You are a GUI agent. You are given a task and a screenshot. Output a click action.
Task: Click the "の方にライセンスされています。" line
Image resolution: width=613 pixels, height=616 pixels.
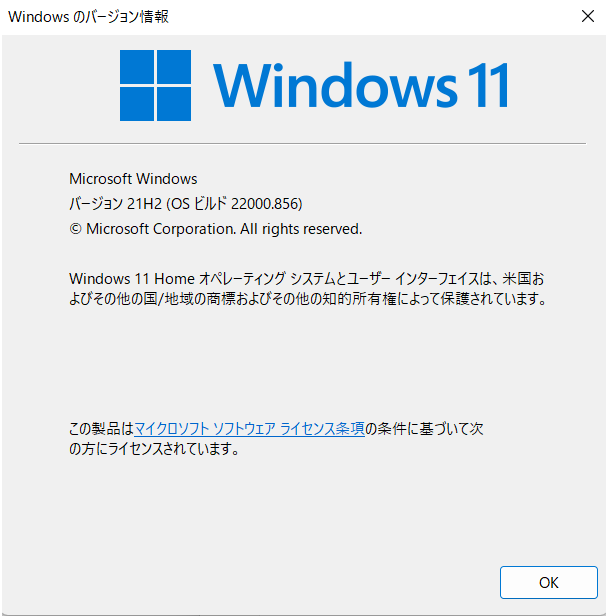154,449
